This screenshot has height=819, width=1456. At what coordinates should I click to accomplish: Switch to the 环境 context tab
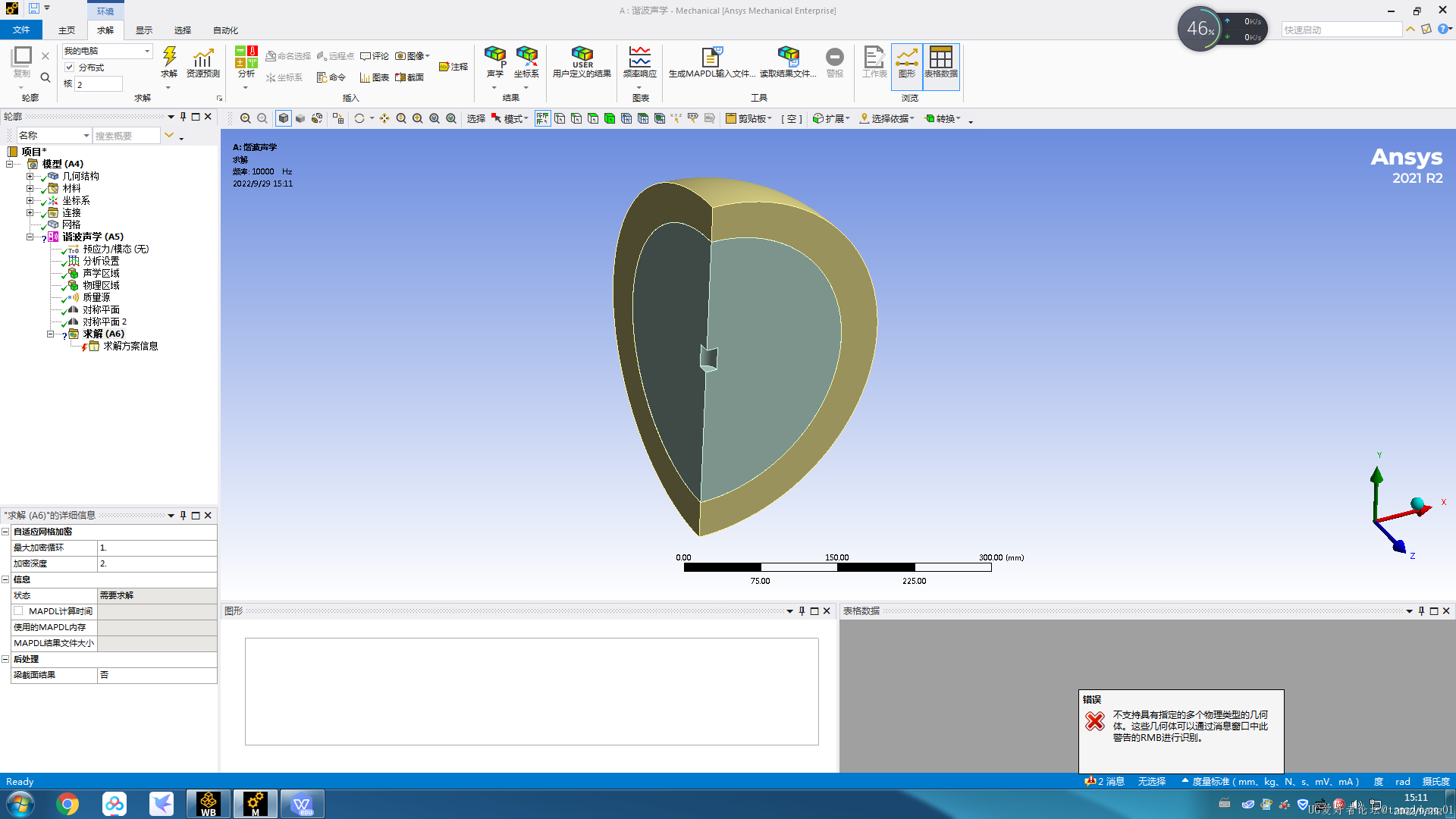(105, 11)
